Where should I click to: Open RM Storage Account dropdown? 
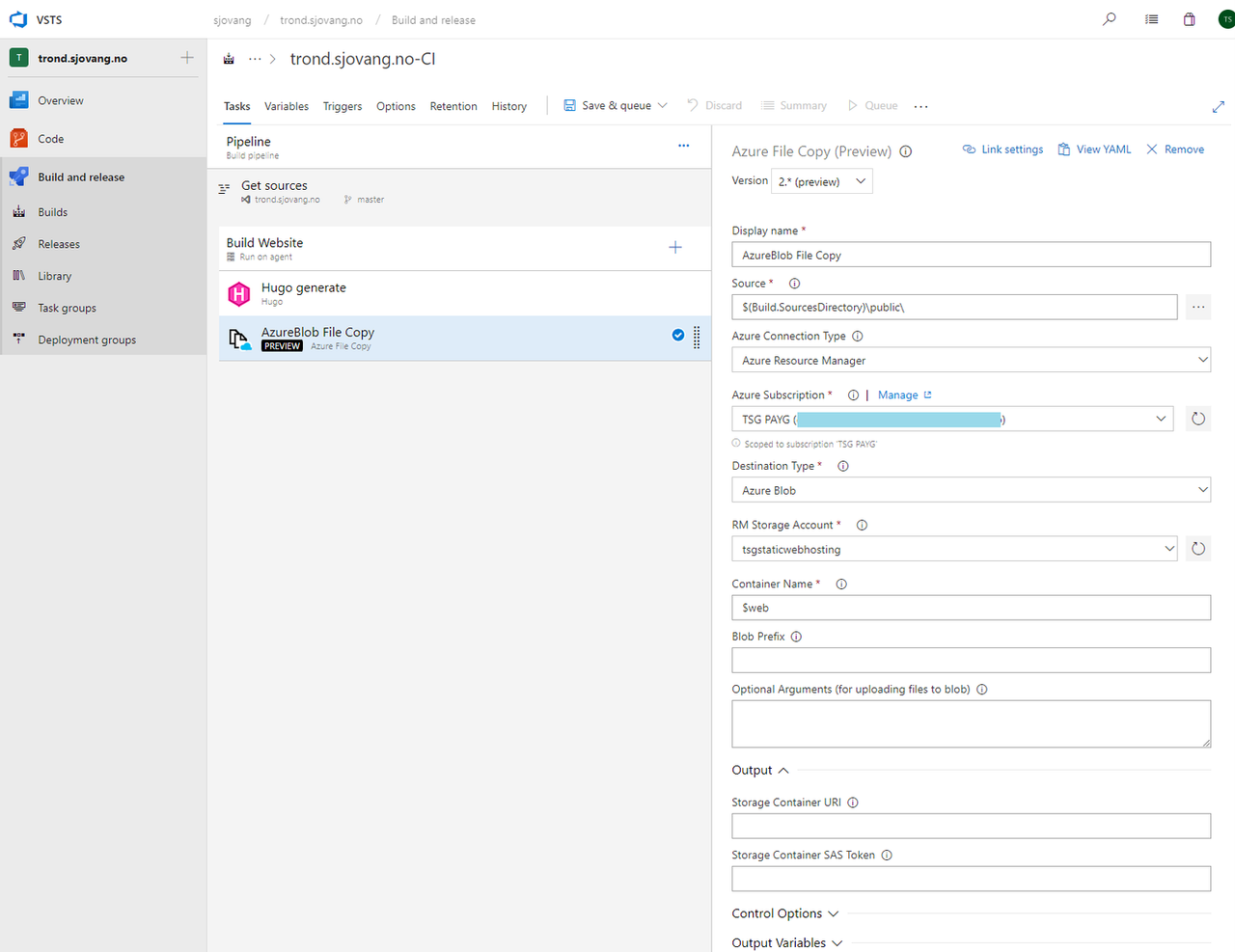[955, 549]
